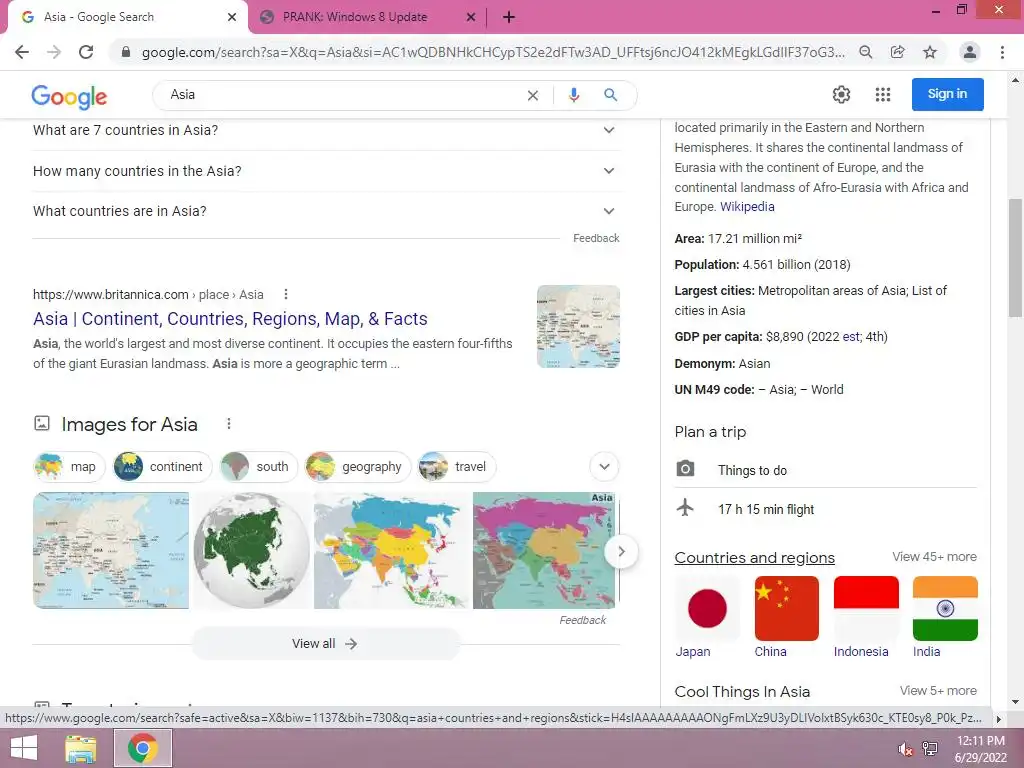Open the Chrome profile avatar icon

[970, 52]
